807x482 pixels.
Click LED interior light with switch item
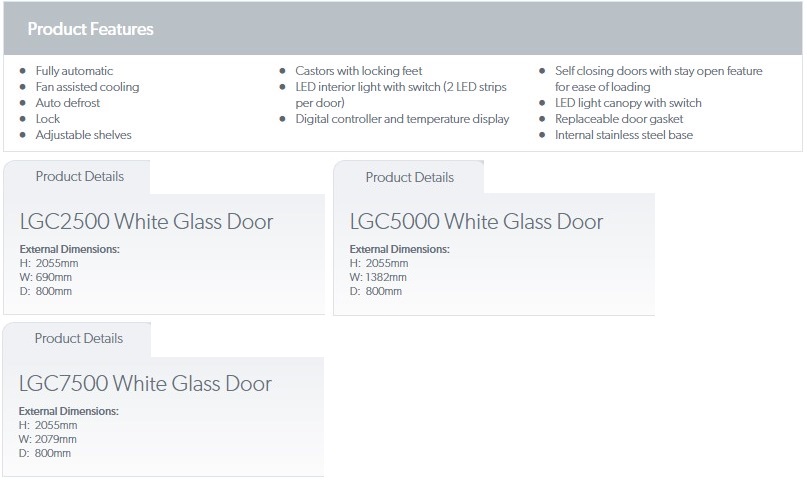point(401,95)
